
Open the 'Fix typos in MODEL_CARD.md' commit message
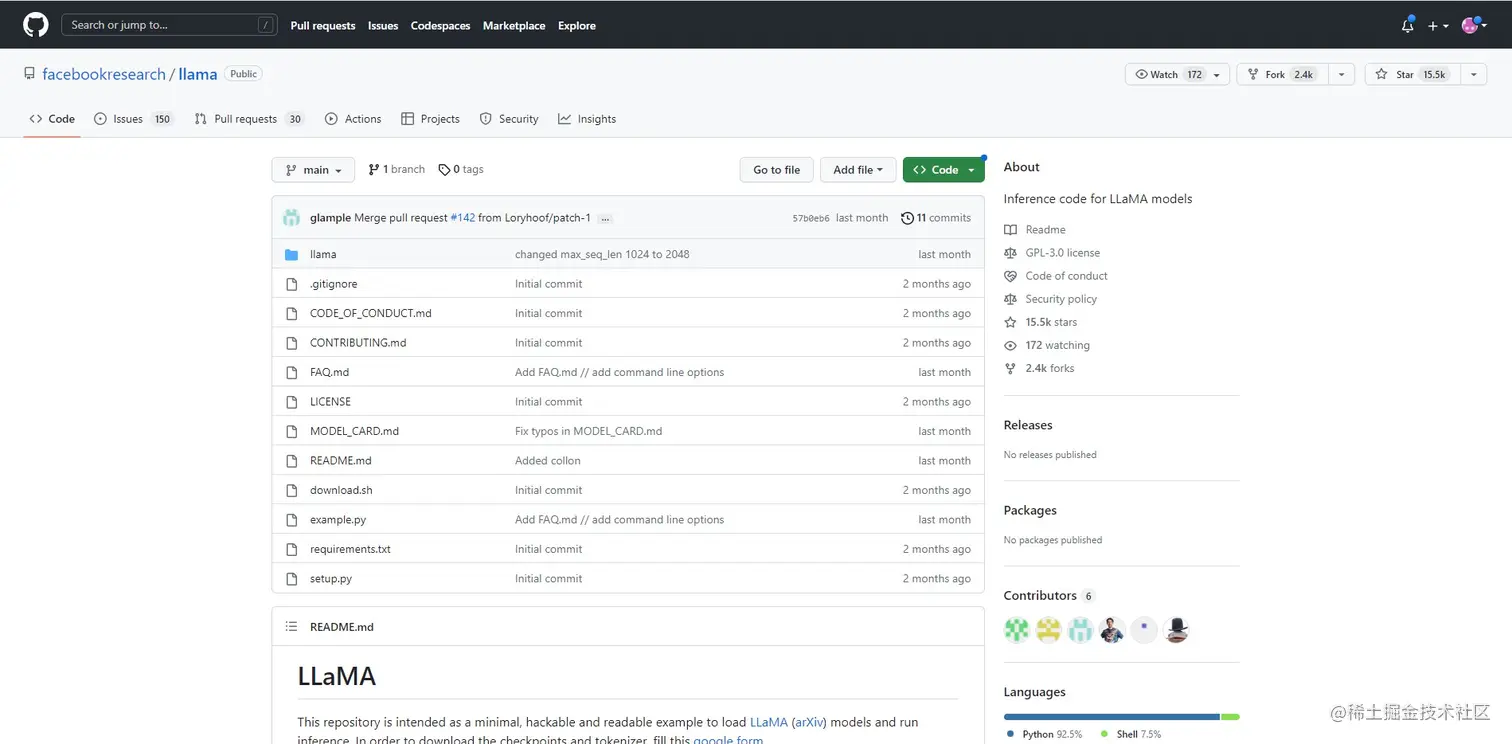[x=588, y=431]
